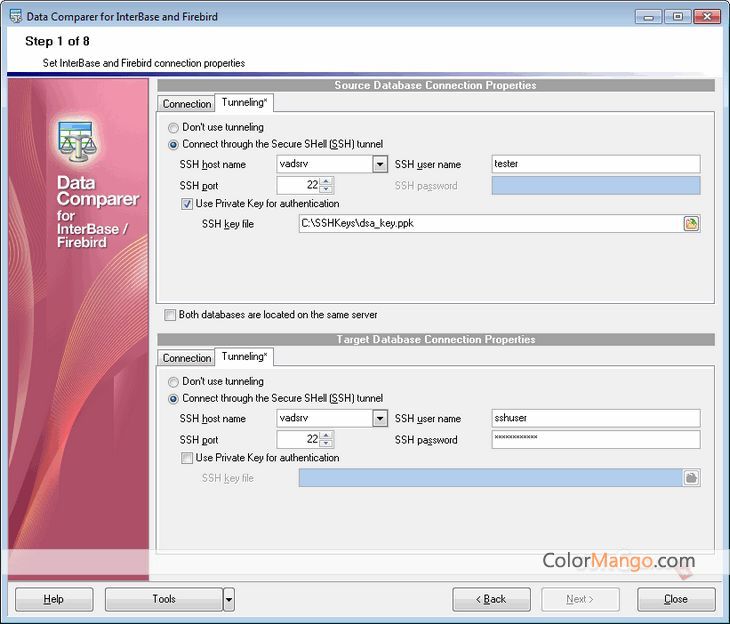Decrease target SSH port value

[326, 443]
